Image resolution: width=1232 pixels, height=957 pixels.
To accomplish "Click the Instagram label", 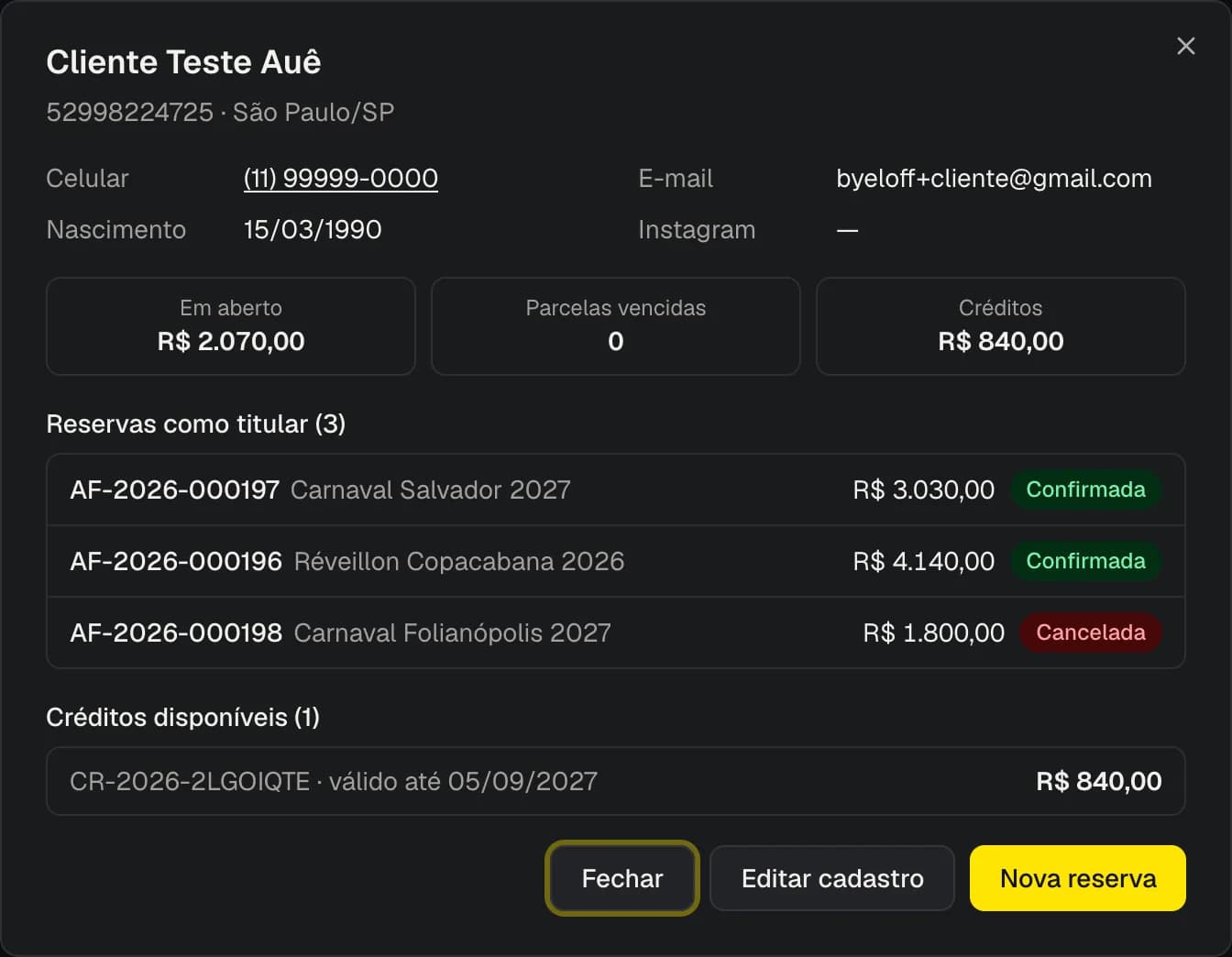I will pyautogui.click(x=697, y=229).
